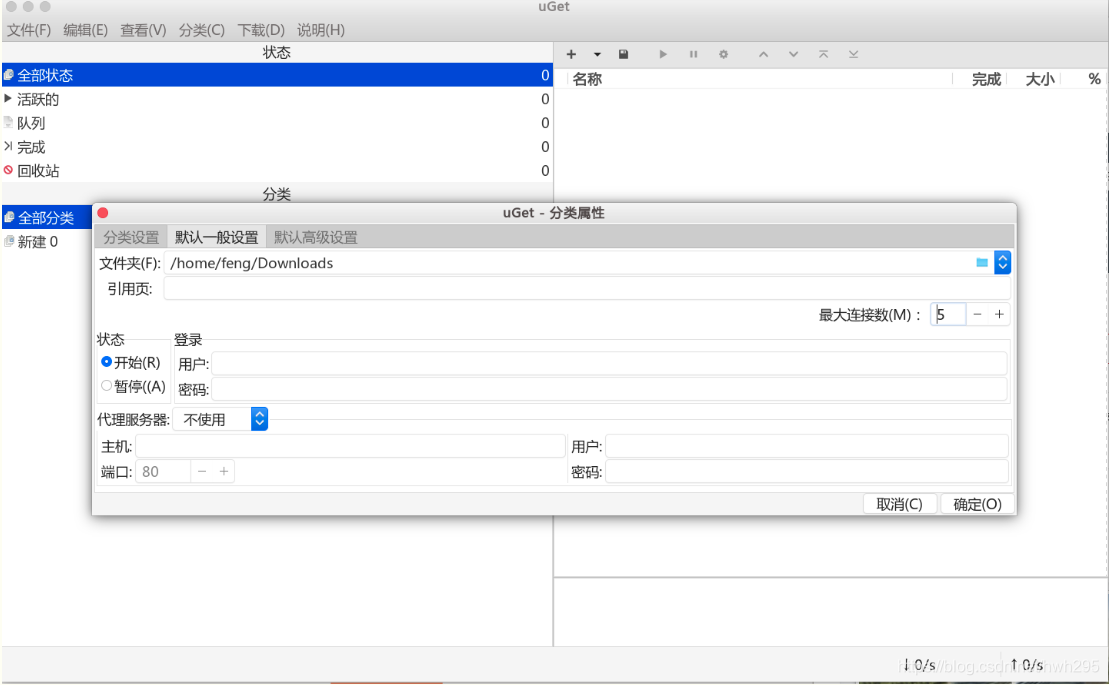Close the 分类属性 dialog with red button
1109x685 pixels.
tap(103, 213)
